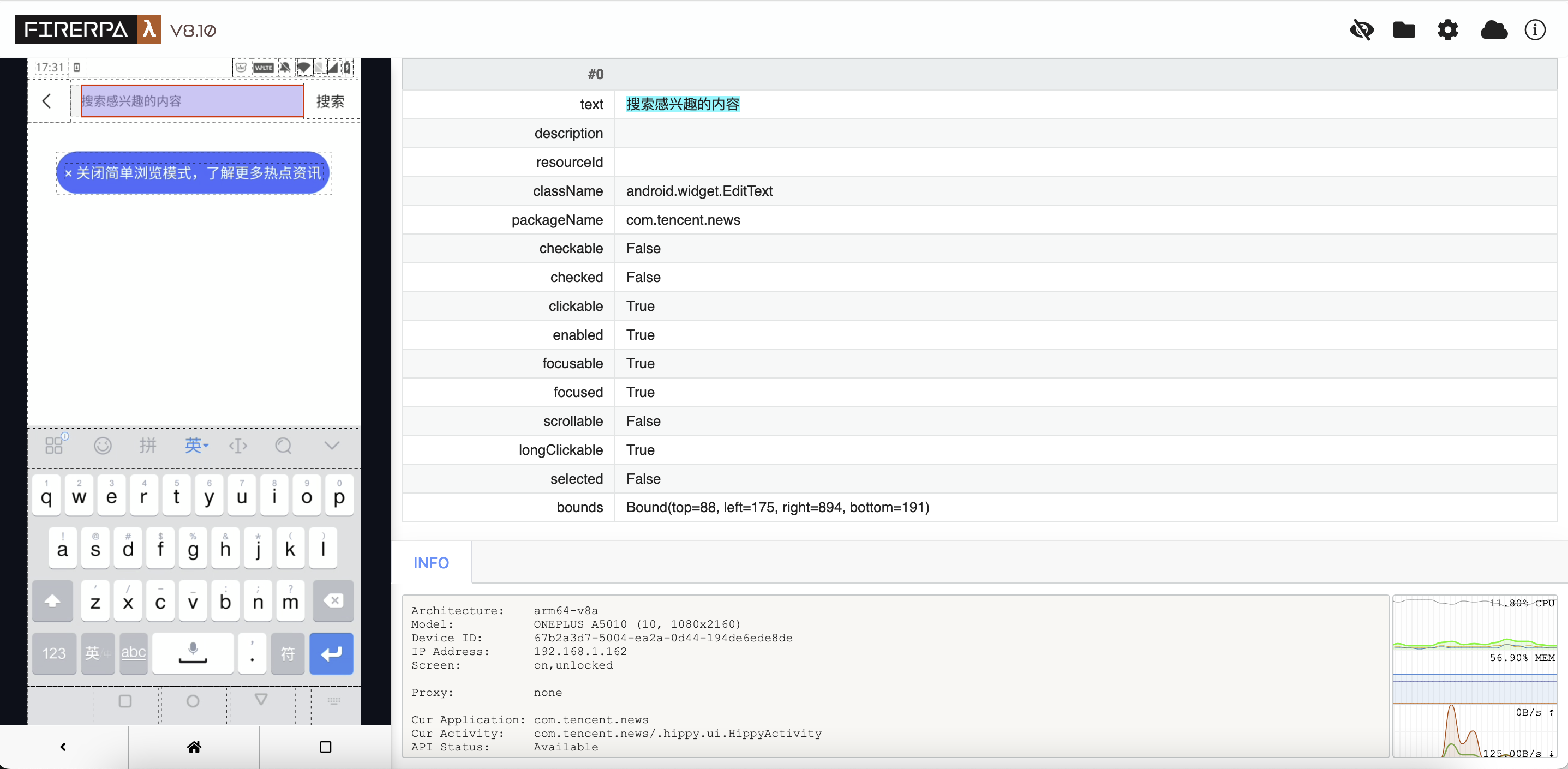Select the #0 node header
Screen dimensions: 1568x769
click(x=595, y=74)
